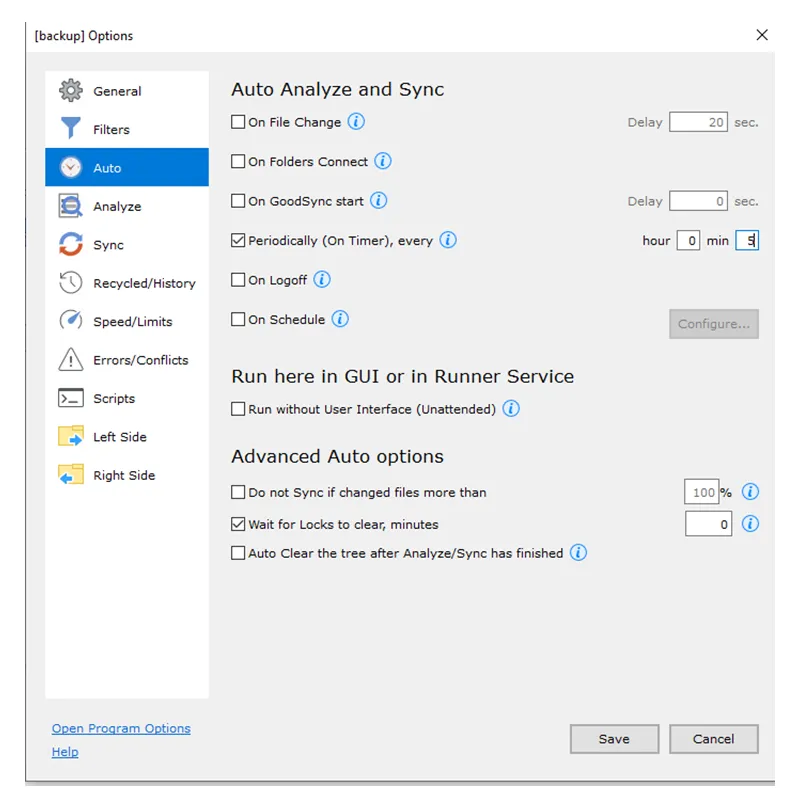This screenshot has width=801, height=807.
Task: Click the timer min input field
Action: coord(747,240)
